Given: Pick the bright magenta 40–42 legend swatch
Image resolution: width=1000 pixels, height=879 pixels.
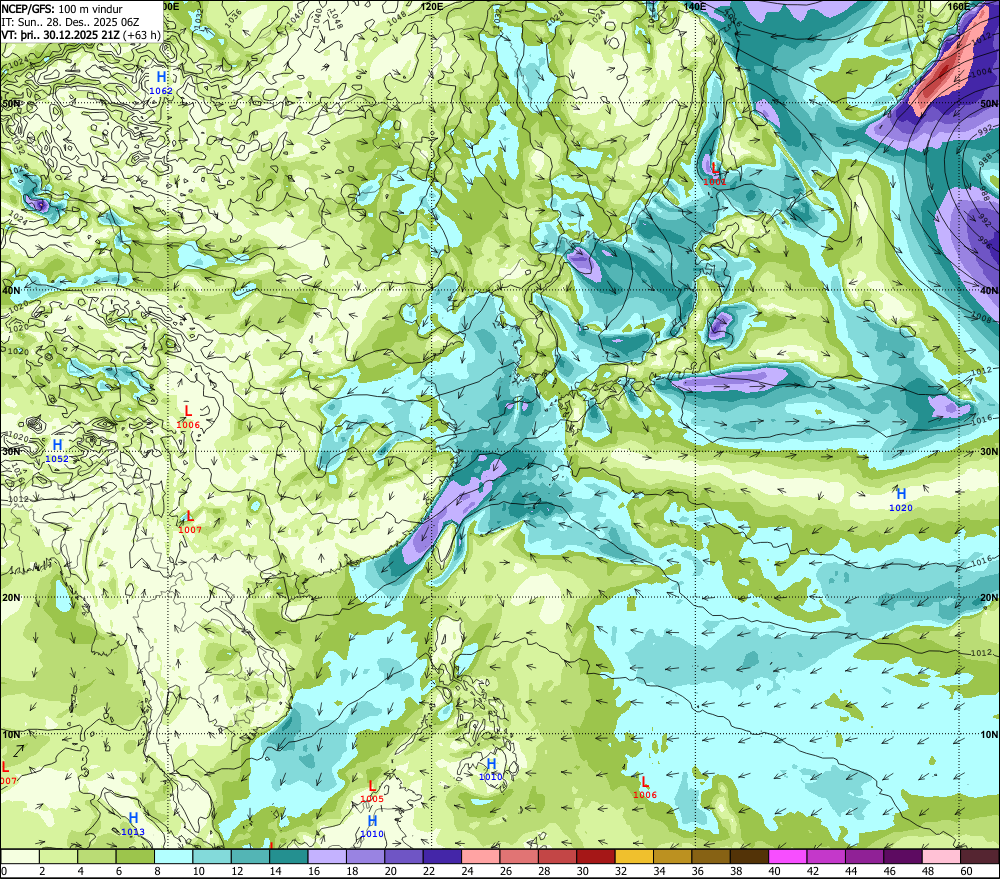Looking at the screenshot, I should point(787,856).
